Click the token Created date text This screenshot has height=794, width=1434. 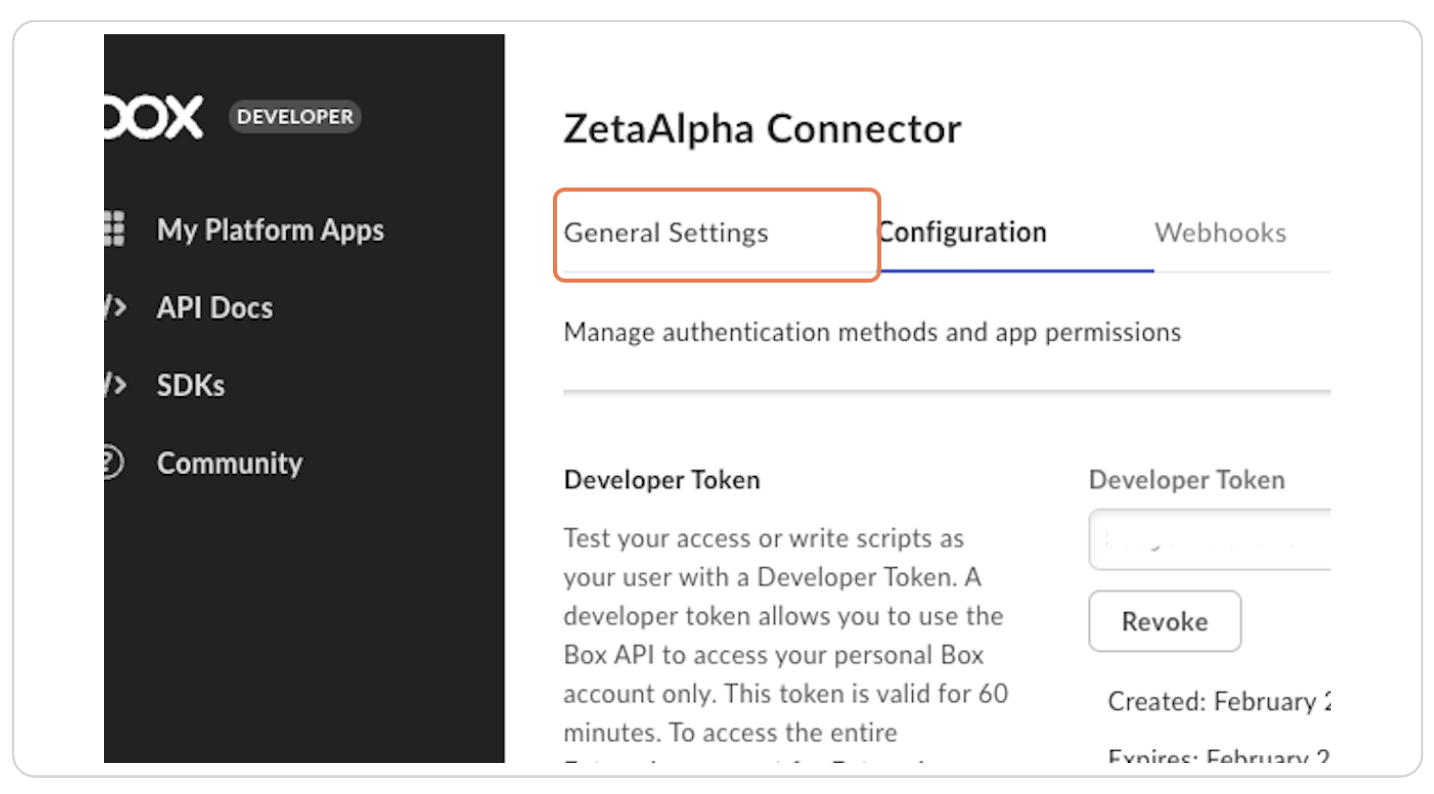[x=1220, y=702]
